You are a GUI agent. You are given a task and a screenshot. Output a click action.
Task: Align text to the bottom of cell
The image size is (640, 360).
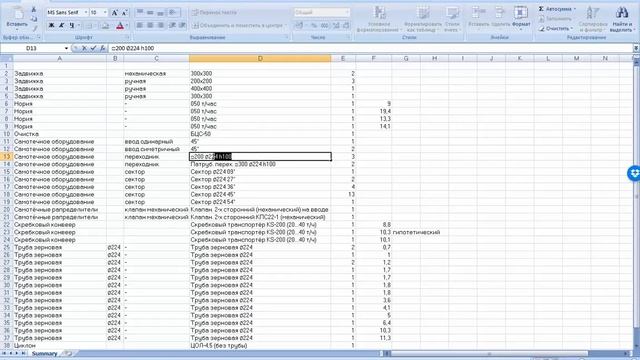pyautogui.click(x=160, y=13)
